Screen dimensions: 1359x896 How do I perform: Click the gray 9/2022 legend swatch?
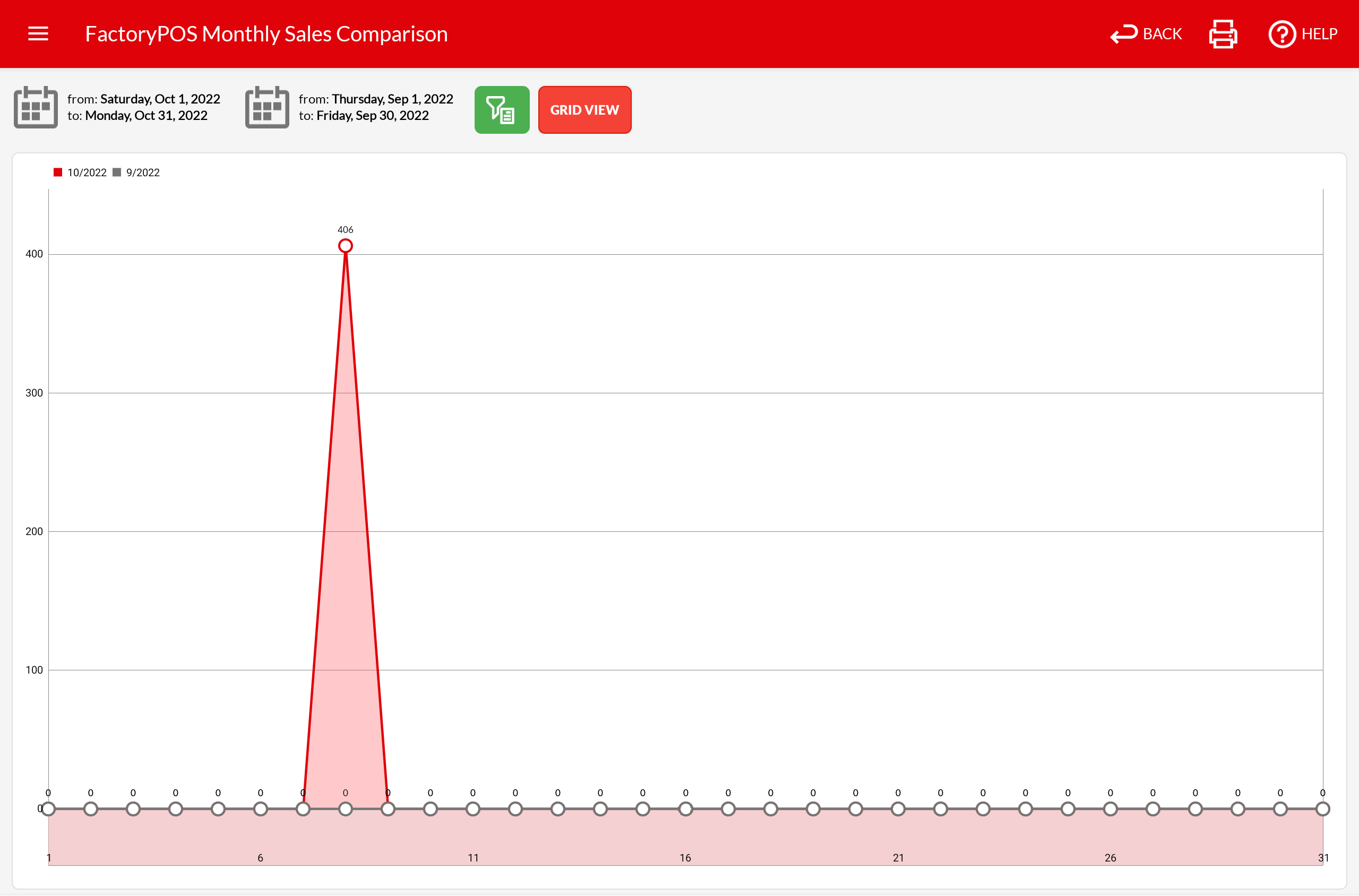pos(117,173)
